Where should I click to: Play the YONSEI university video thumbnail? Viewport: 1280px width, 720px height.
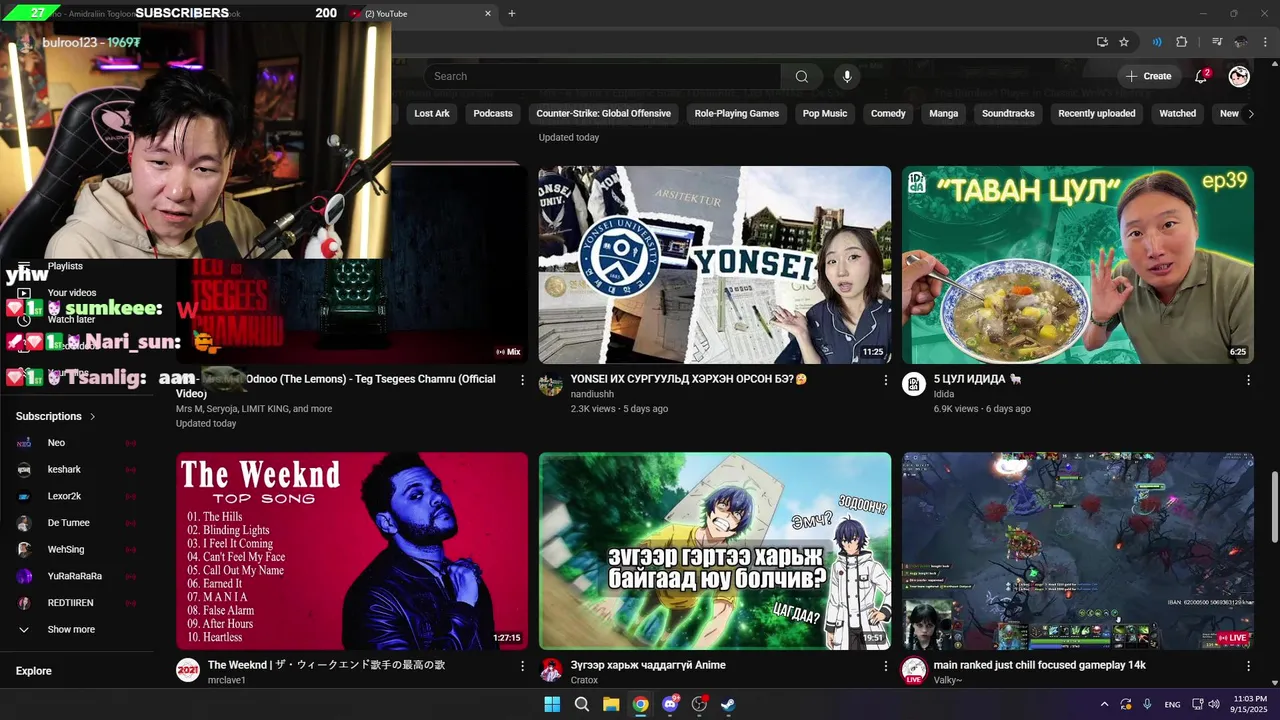(x=715, y=265)
